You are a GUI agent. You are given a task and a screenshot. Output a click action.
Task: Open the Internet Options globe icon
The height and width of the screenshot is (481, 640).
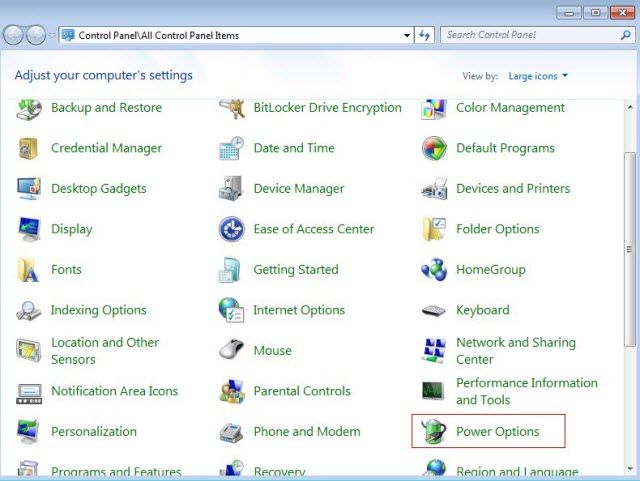point(231,310)
